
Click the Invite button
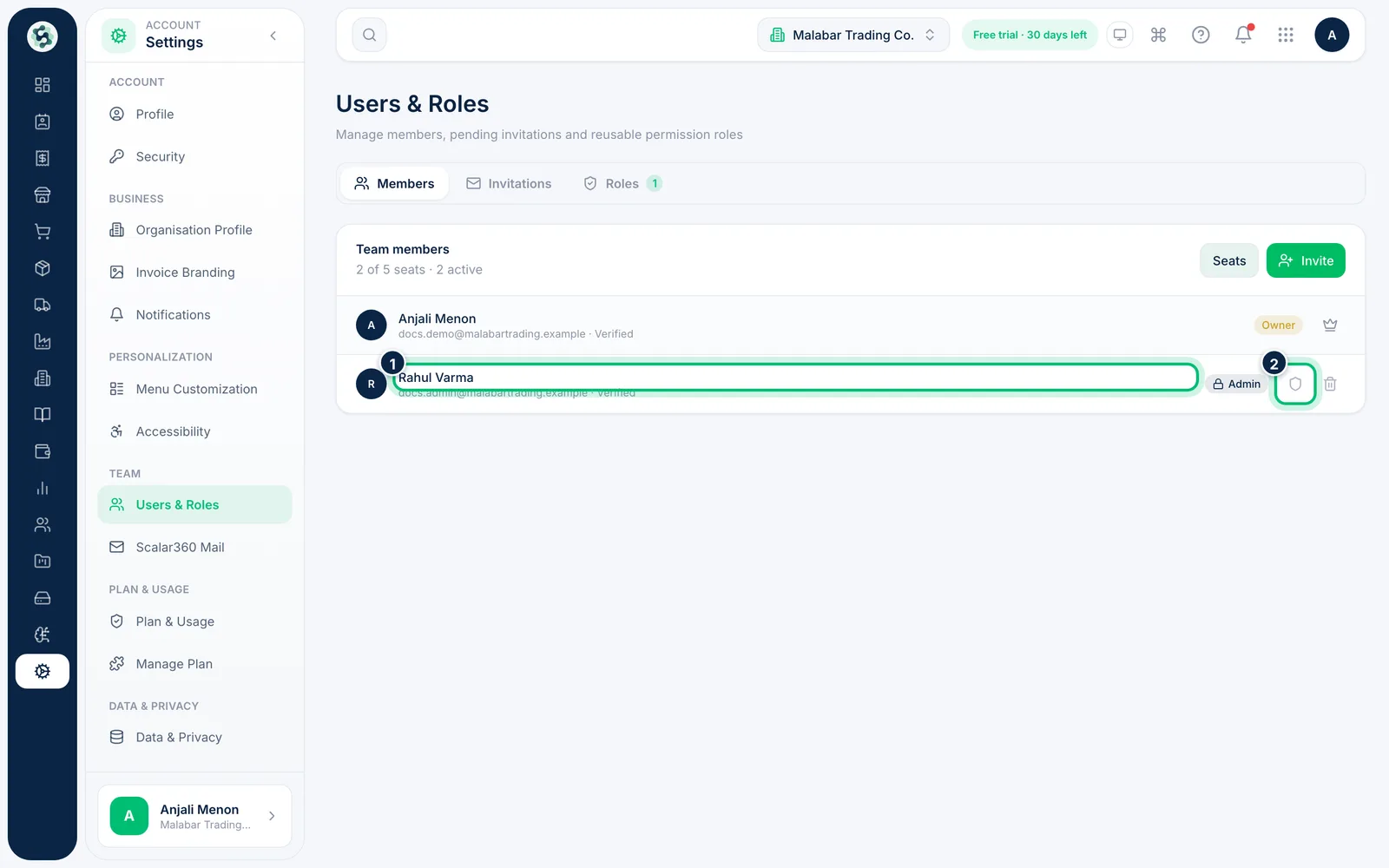pos(1306,260)
